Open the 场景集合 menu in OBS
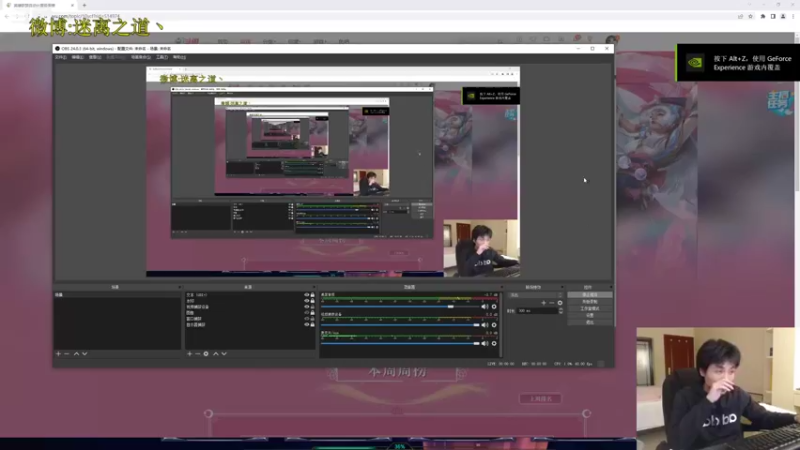Image resolution: width=800 pixels, height=450 pixels. (141, 57)
